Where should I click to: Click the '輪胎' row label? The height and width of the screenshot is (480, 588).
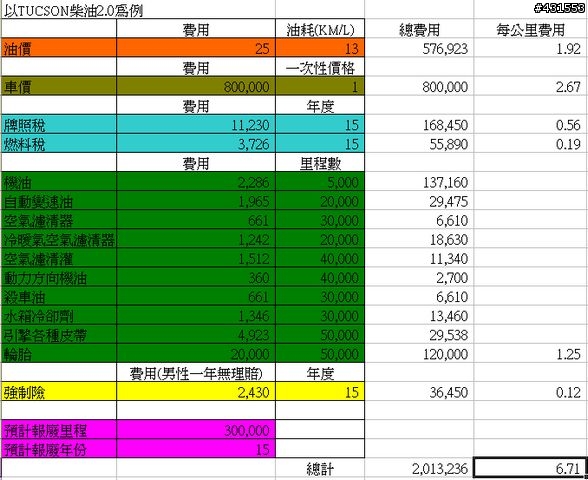point(59,354)
